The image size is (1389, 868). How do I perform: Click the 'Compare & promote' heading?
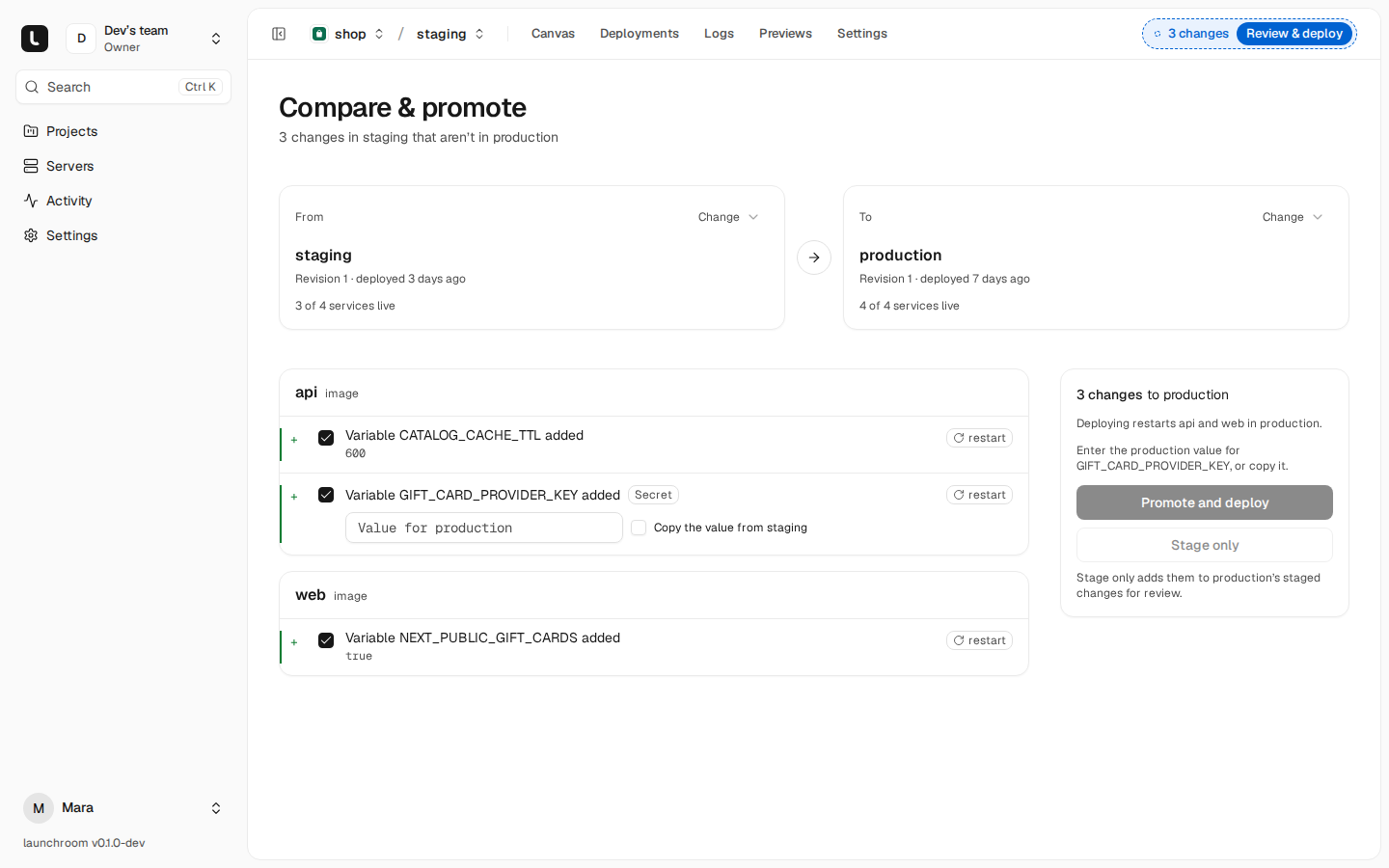click(402, 107)
